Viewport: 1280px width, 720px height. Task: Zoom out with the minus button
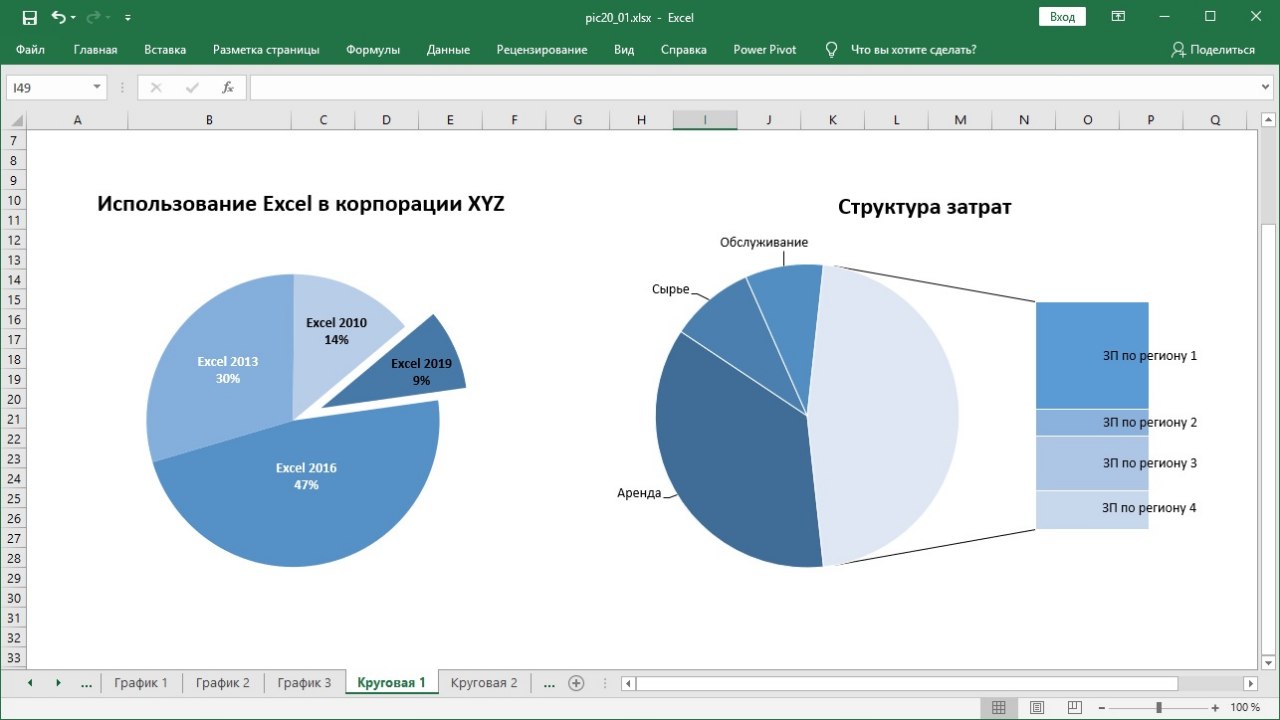1104,707
